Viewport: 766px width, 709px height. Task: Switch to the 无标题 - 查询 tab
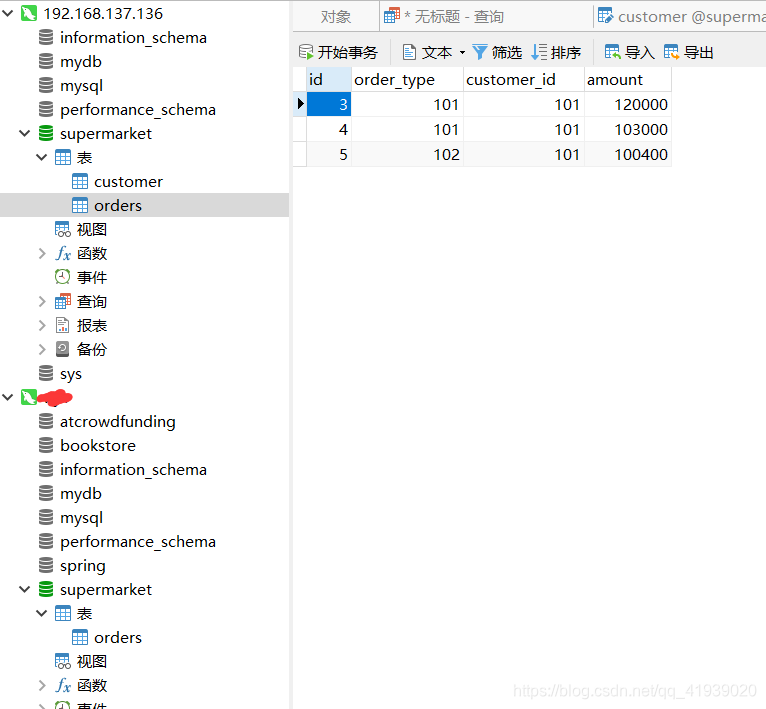coord(487,17)
